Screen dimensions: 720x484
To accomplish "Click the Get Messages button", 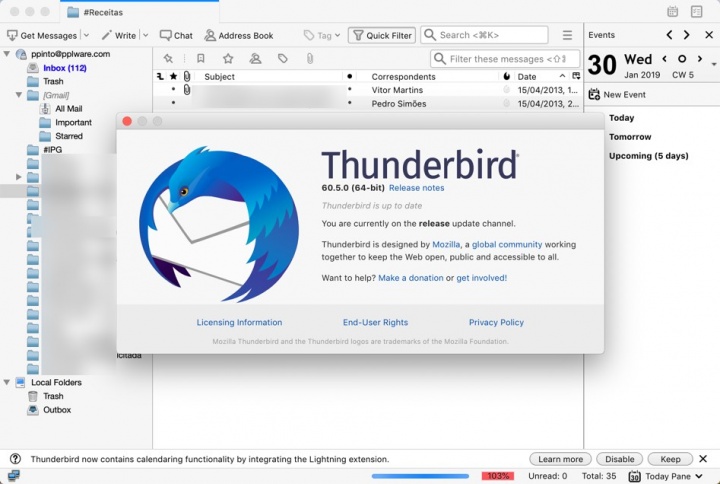I will point(42,35).
